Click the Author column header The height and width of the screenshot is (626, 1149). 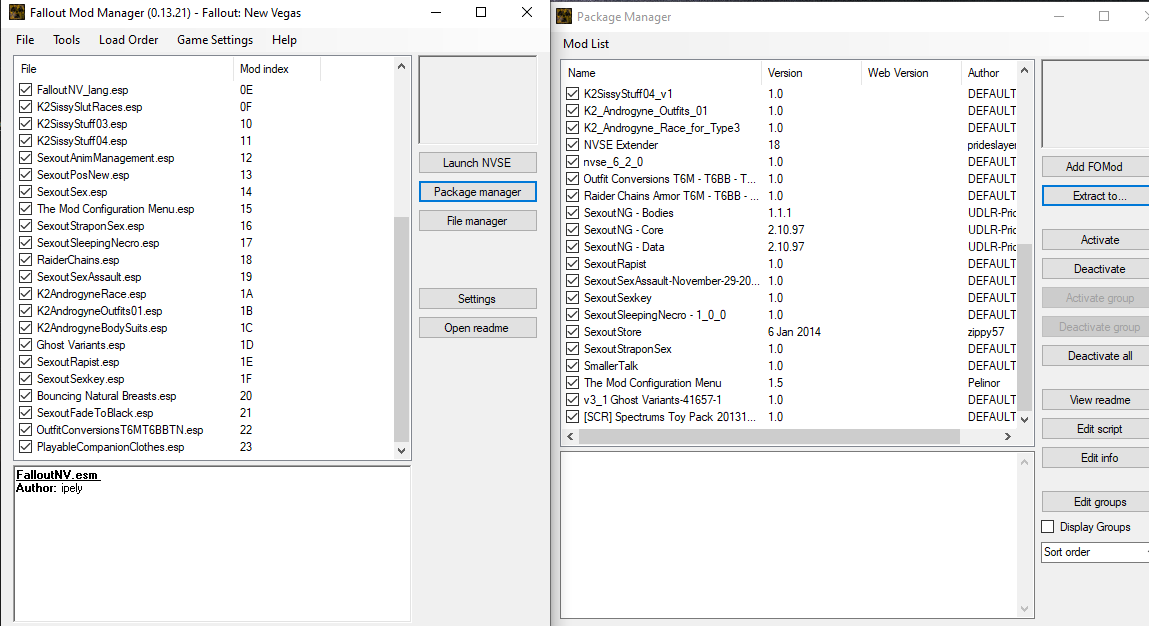coord(989,73)
